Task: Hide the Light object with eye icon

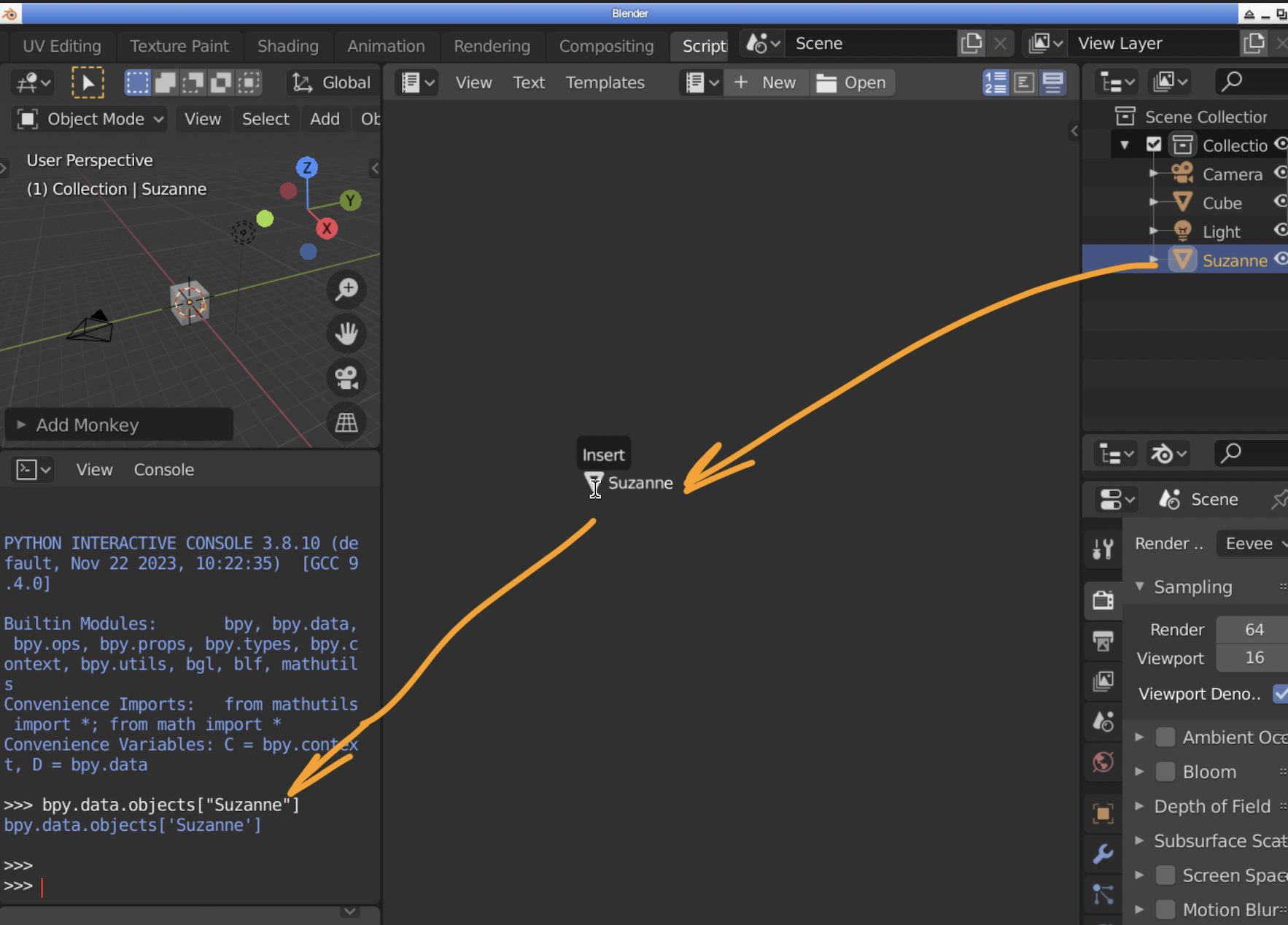Action: 1280,230
